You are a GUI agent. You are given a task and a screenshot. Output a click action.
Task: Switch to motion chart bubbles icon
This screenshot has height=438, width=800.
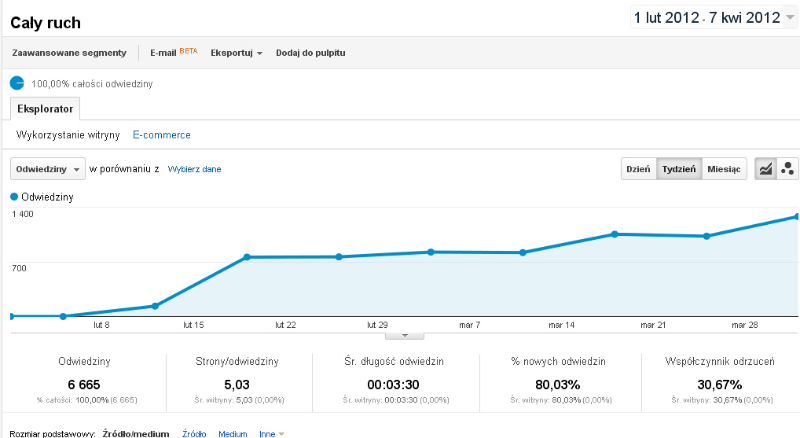pyautogui.click(x=787, y=169)
